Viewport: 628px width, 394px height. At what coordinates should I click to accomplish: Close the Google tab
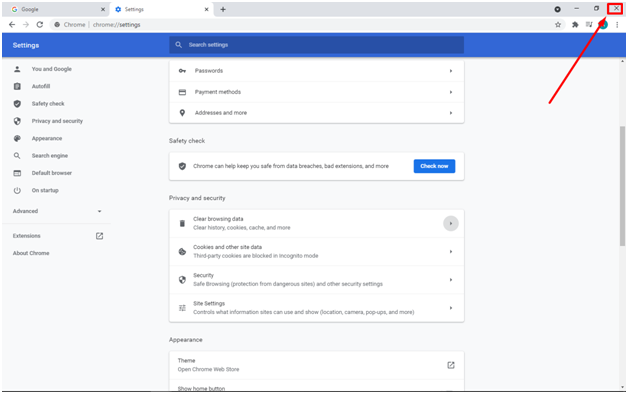tap(103, 9)
